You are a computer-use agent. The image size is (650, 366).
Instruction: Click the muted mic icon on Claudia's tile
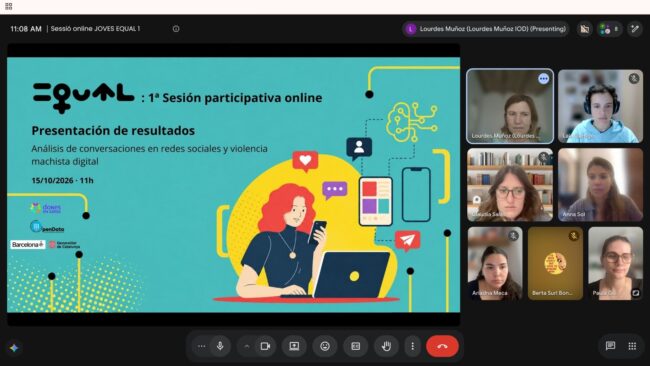(x=544, y=157)
